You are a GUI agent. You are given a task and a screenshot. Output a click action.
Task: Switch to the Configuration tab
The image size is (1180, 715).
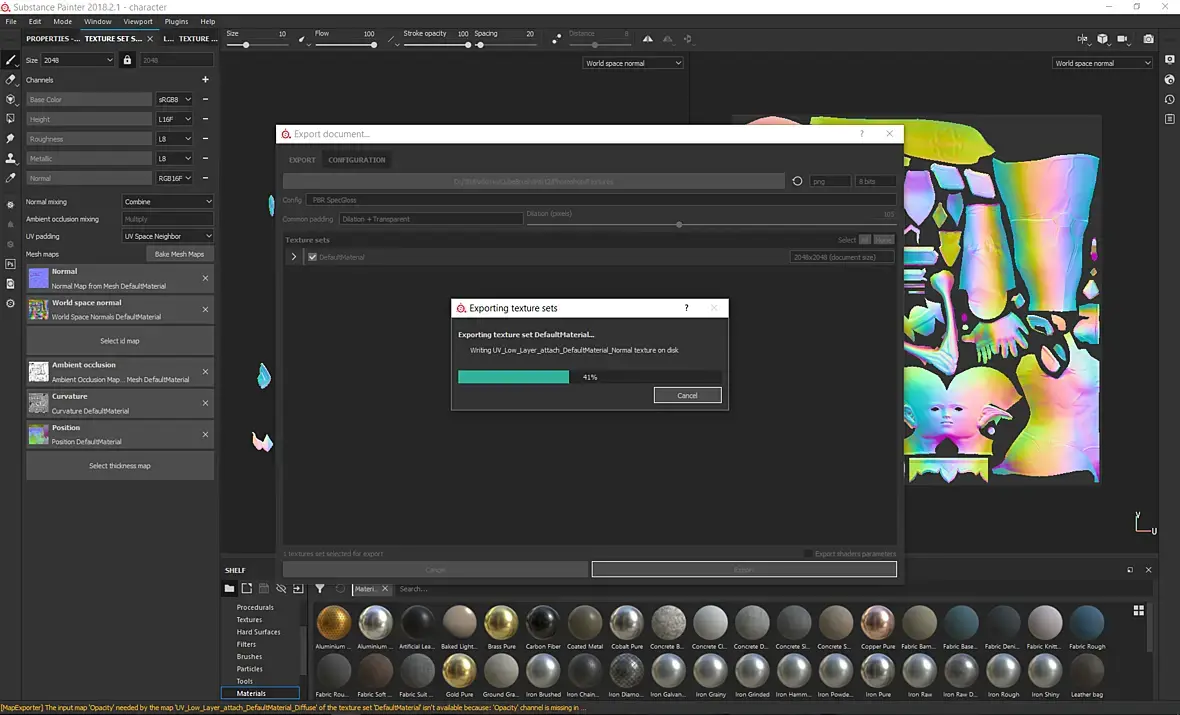(x=357, y=160)
